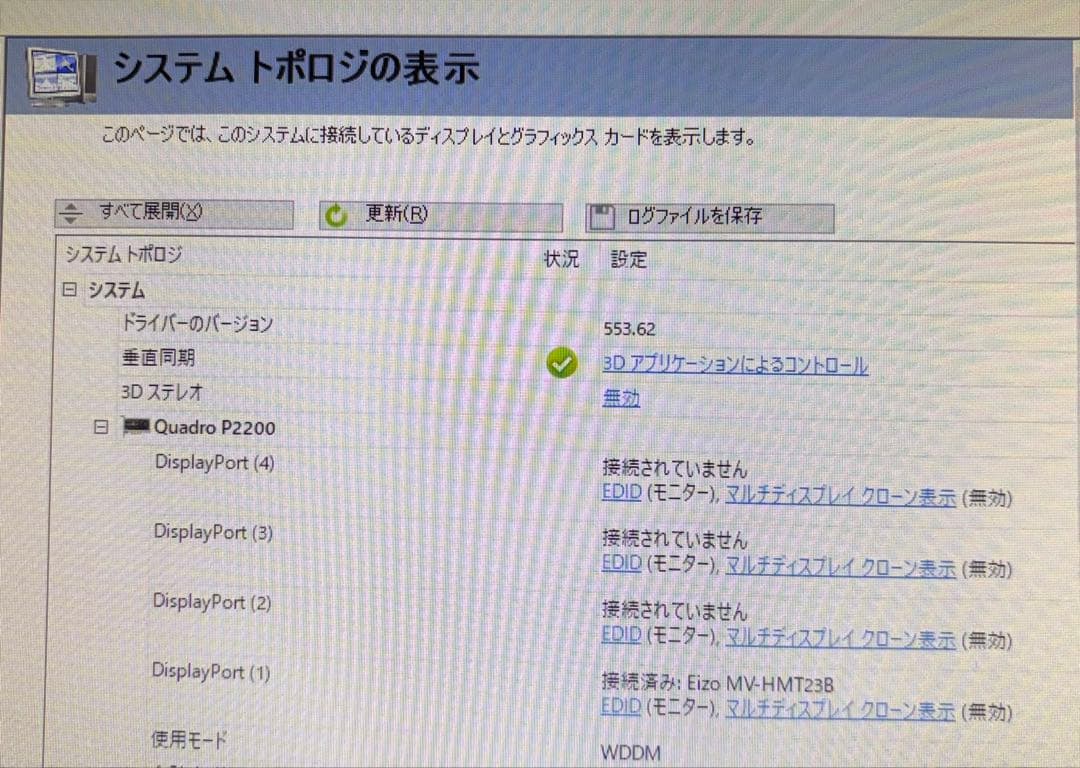The image size is (1080, 768).
Task: Click the green checkmark next to 垂直同期
Action: (x=562, y=362)
